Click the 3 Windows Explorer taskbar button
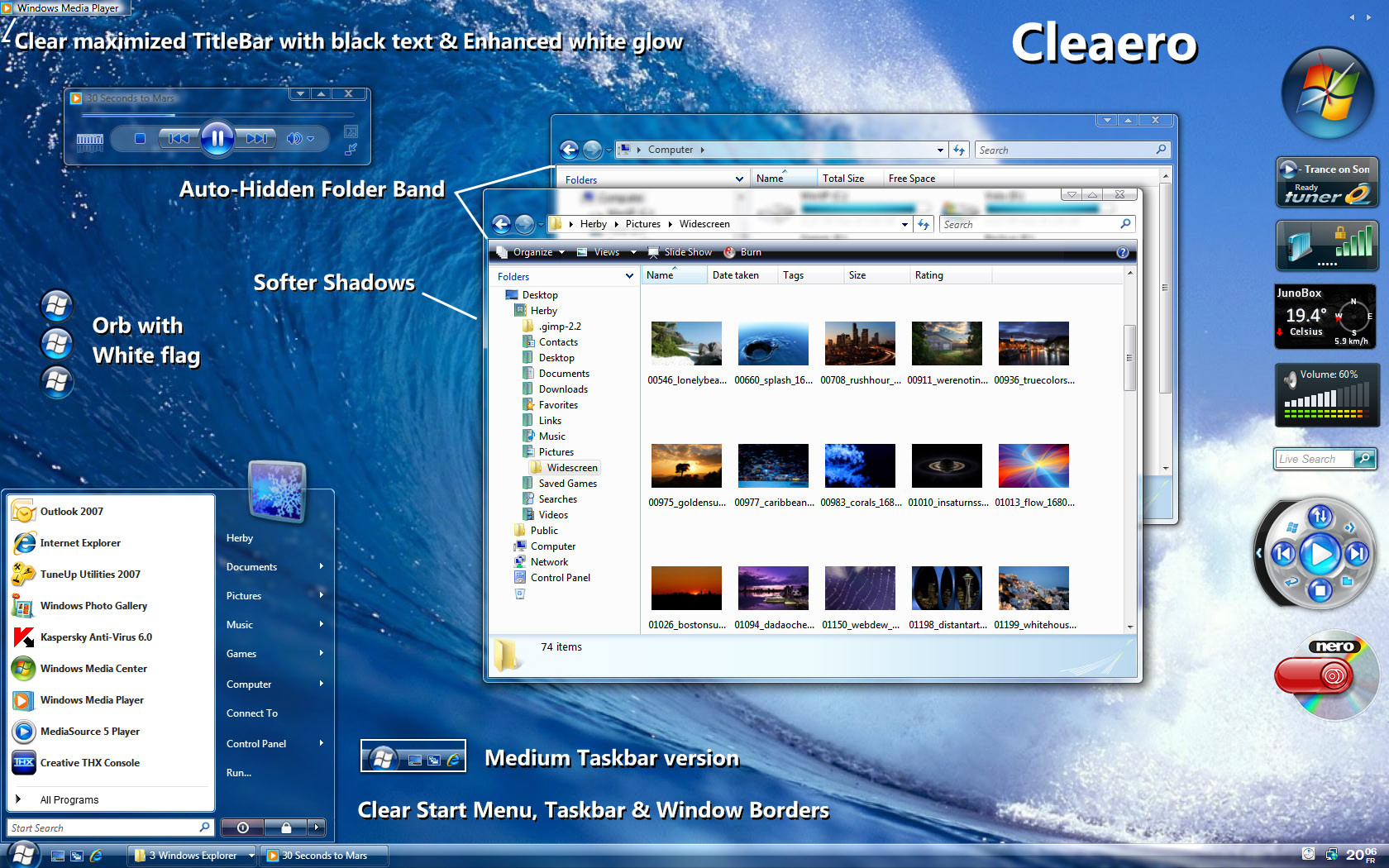This screenshot has height=868, width=1389. coord(193,856)
